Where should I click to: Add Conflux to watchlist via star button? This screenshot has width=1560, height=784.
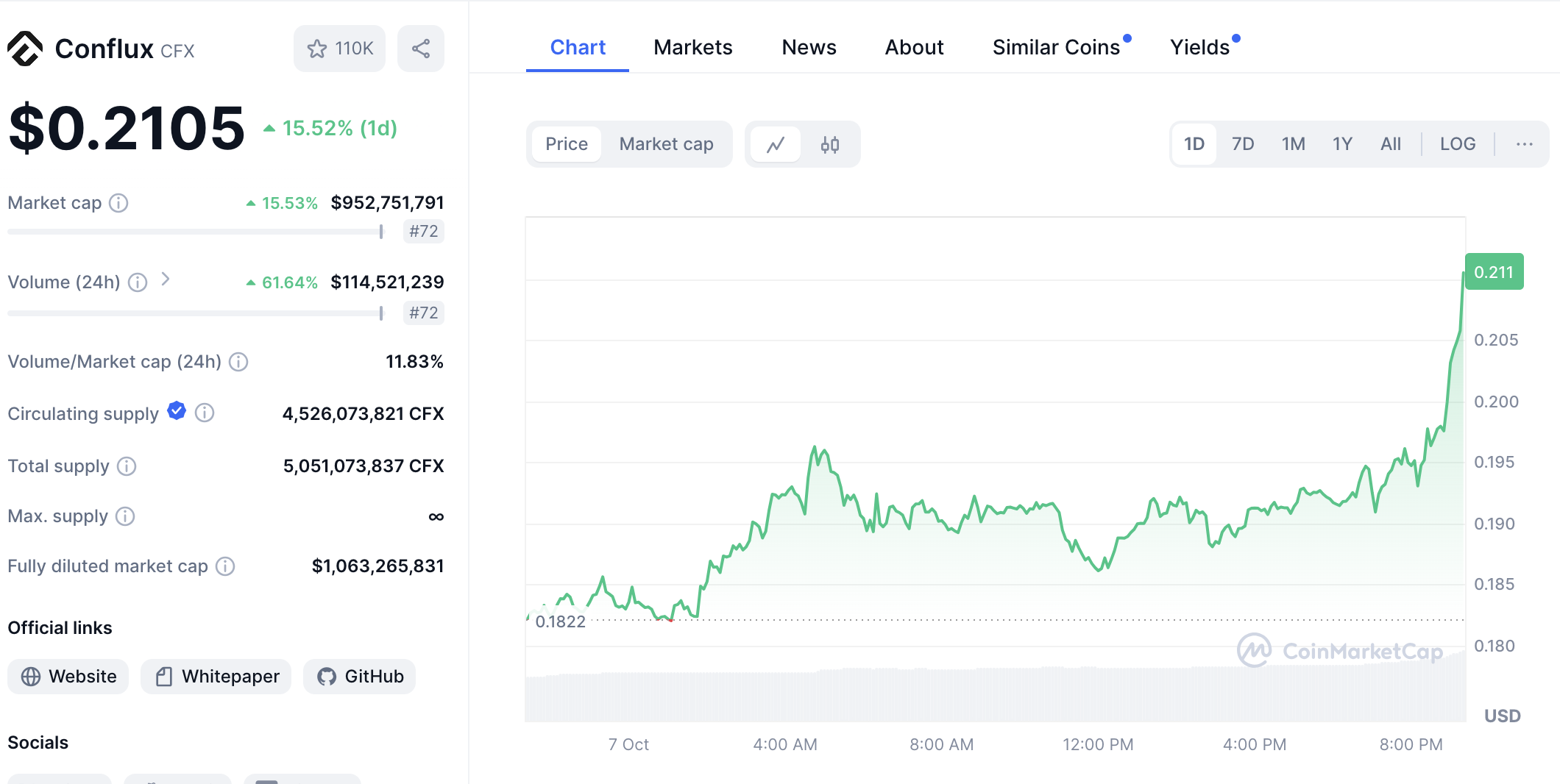click(339, 49)
